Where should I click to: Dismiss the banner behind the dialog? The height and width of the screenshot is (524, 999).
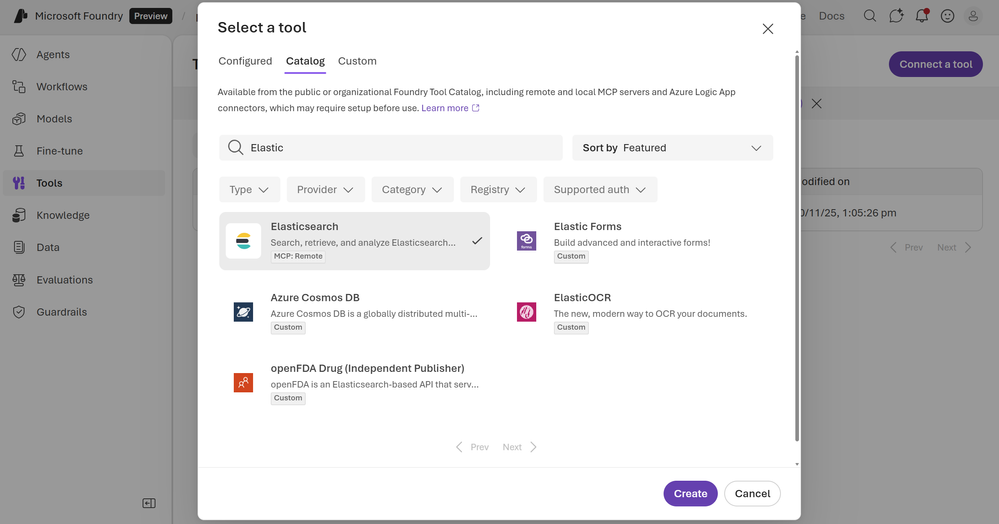point(816,103)
